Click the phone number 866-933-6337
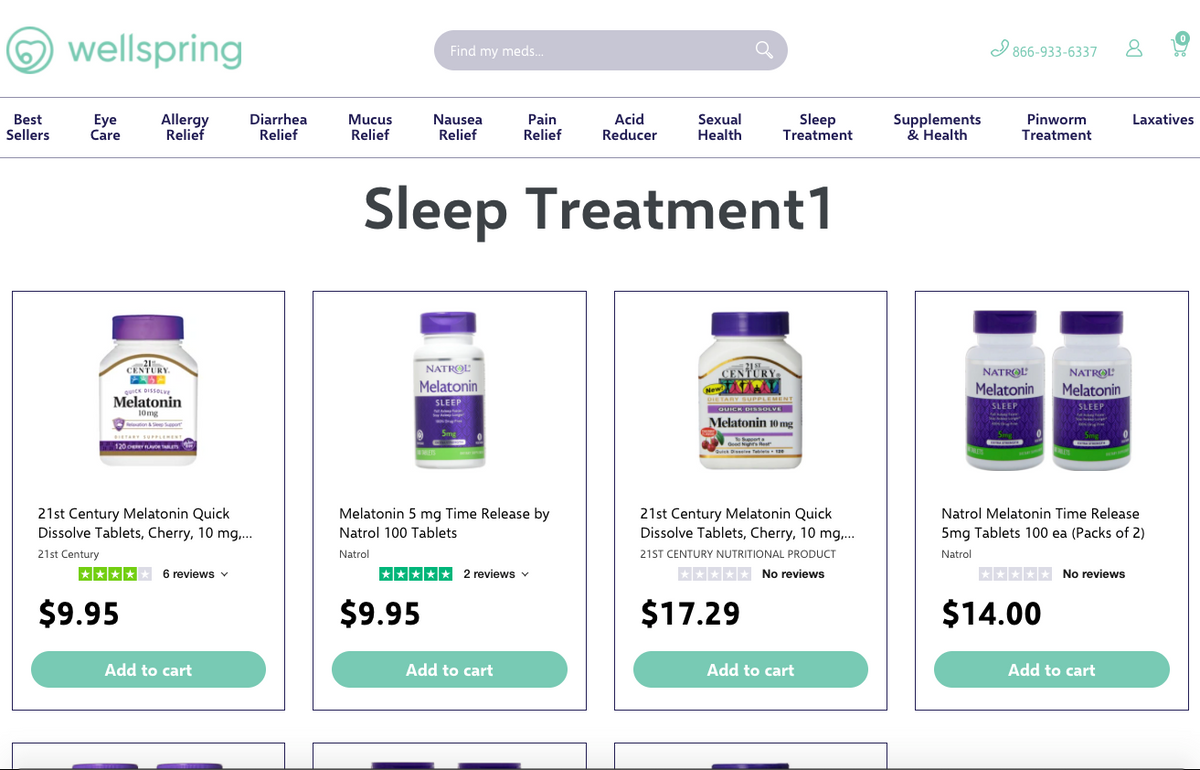 tap(1054, 51)
